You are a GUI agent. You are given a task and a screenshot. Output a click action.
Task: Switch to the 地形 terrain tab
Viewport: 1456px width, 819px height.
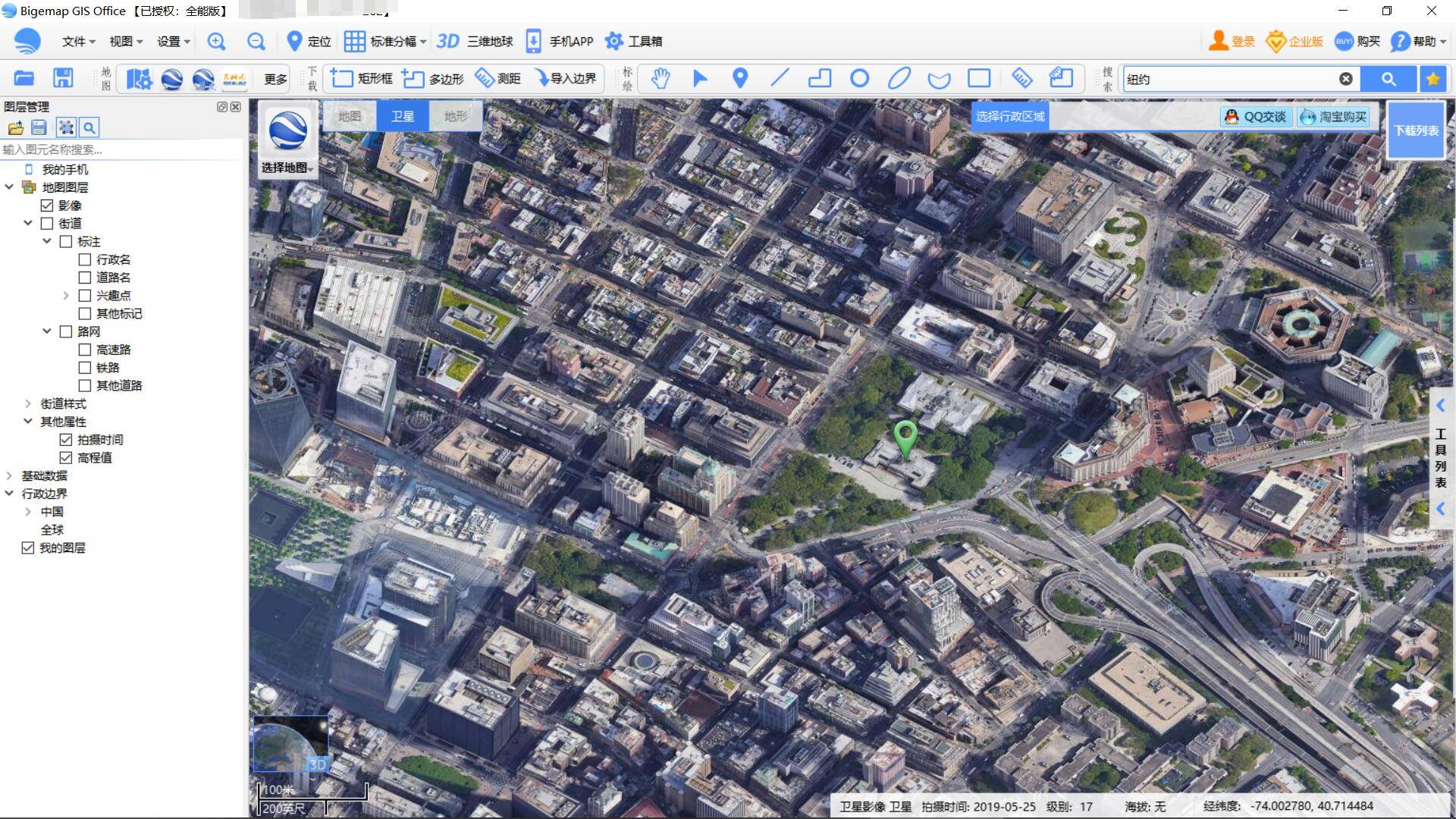click(456, 116)
